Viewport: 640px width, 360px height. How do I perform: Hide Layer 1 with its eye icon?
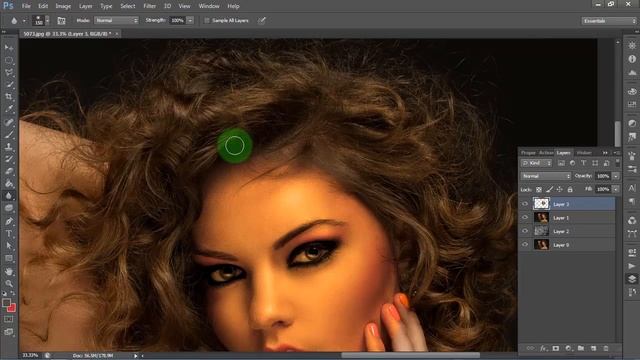[x=525, y=218]
